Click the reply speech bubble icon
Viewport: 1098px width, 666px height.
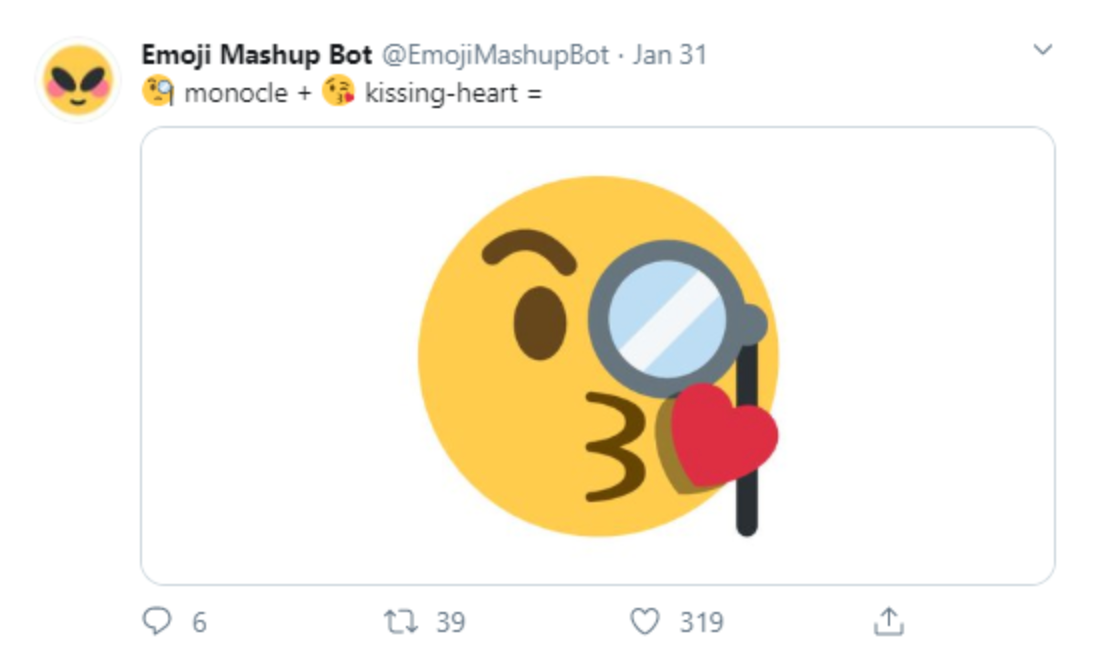click(157, 621)
